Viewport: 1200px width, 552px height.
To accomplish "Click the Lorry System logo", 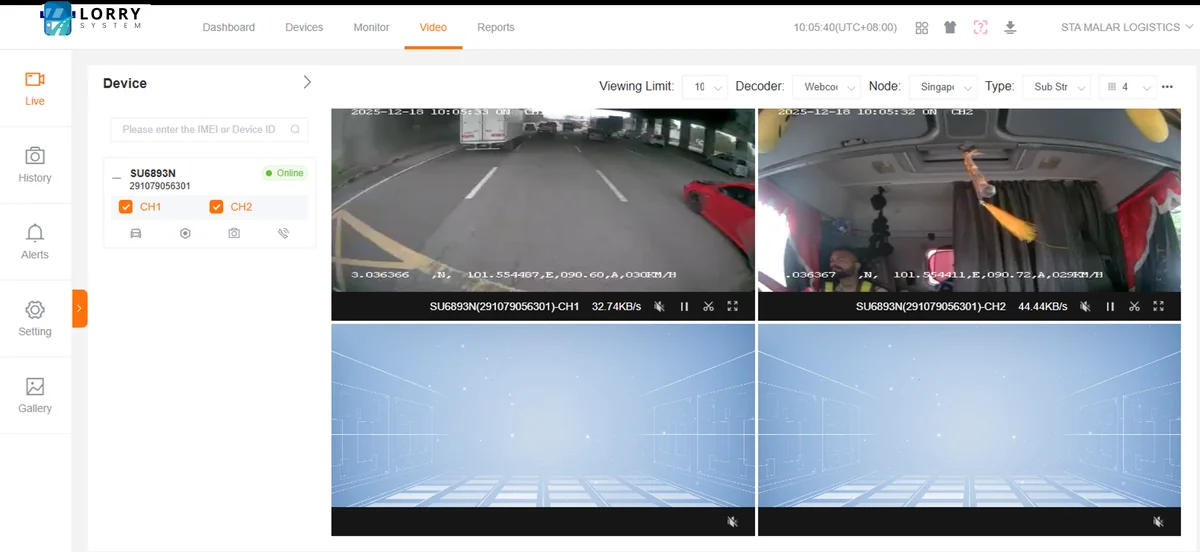I will [x=94, y=20].
